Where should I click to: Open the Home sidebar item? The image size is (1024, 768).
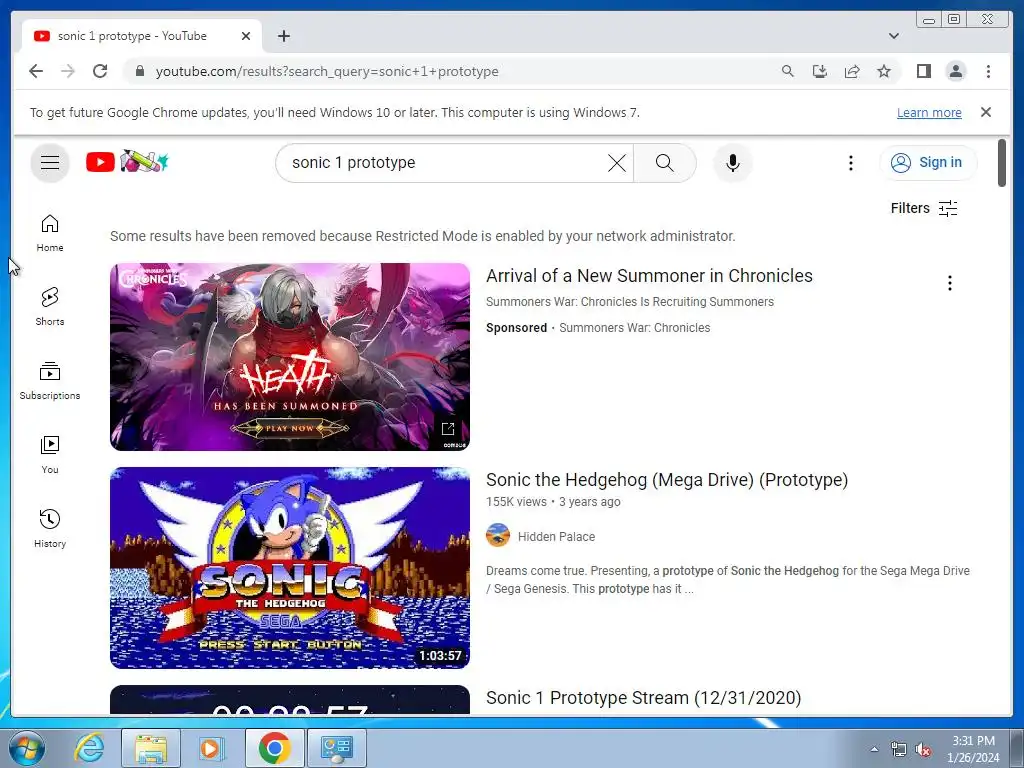[x=50, y=233]
